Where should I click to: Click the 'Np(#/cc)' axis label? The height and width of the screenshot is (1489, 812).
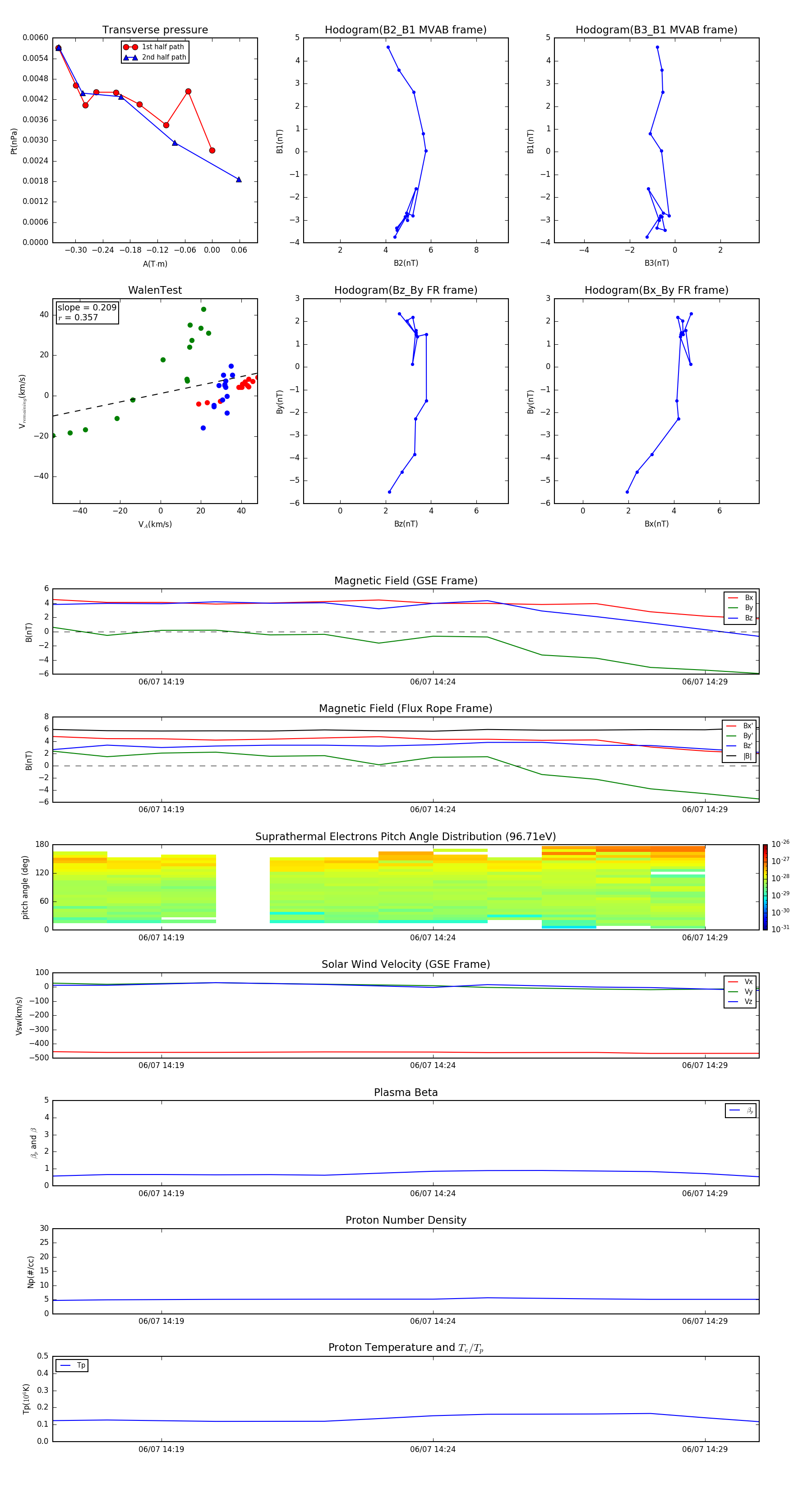tap(31, 1272)
